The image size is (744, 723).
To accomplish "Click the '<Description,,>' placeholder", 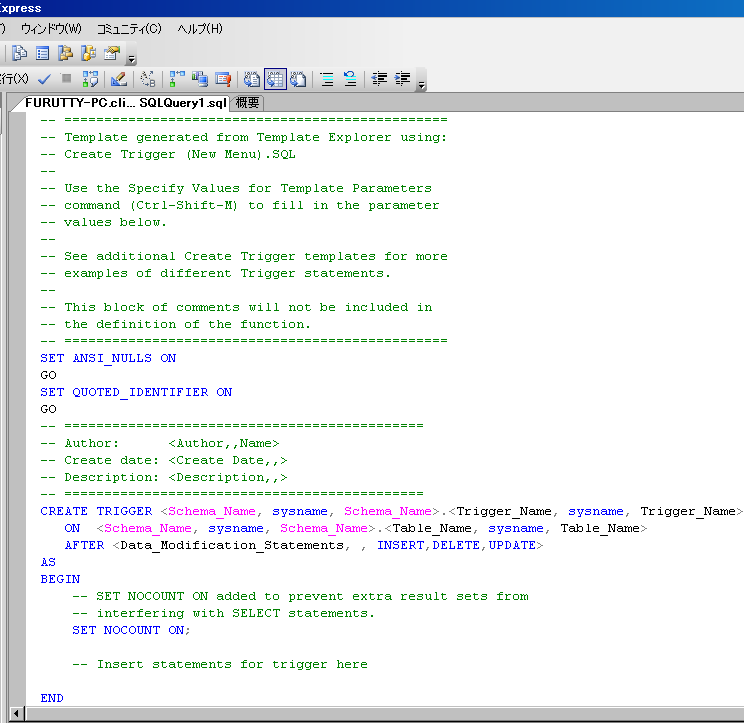I will tap(228, 477).
